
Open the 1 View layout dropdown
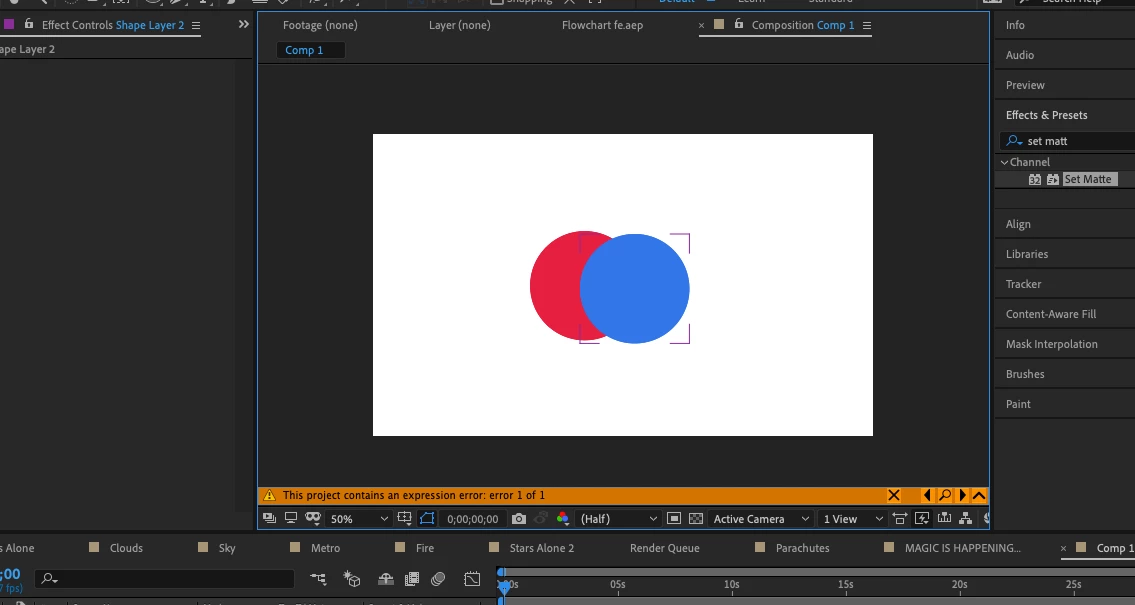pos(852,519)
